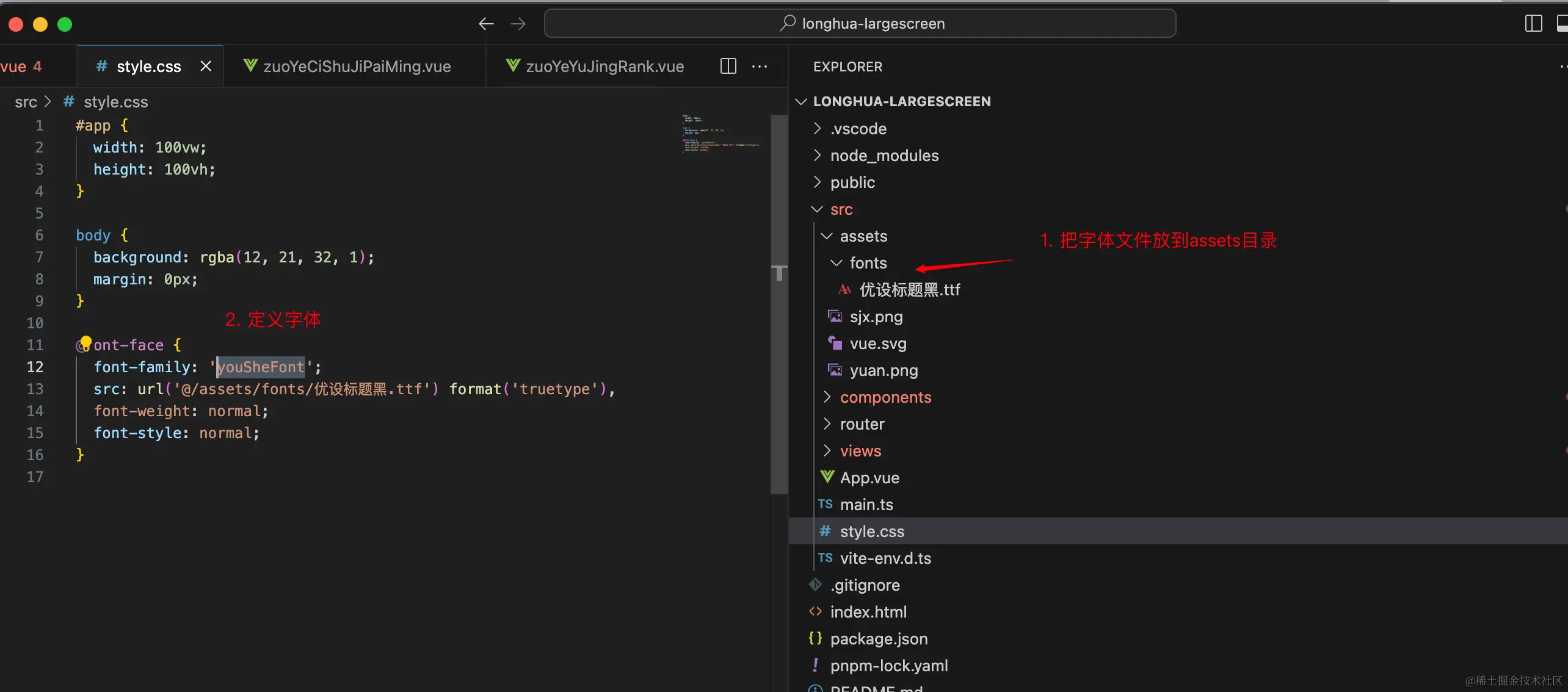Expand the node_modules folder
1568x692 pixels.
tap(884, 156)
